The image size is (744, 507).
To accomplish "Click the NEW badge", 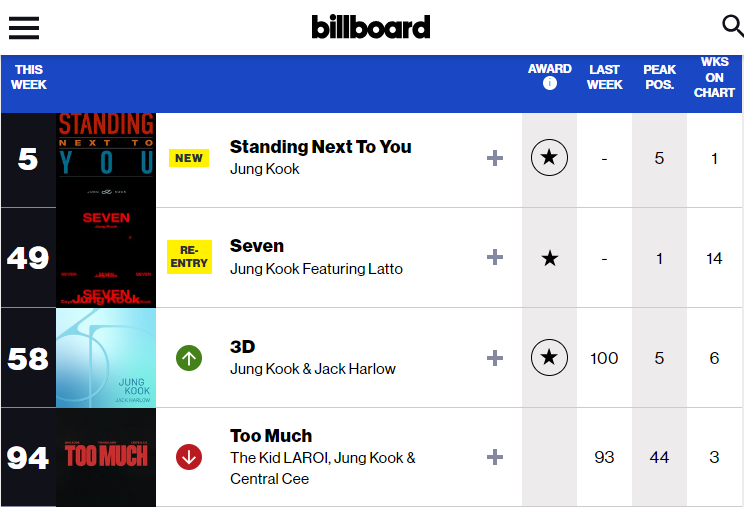I will click(x=189, y=158).
